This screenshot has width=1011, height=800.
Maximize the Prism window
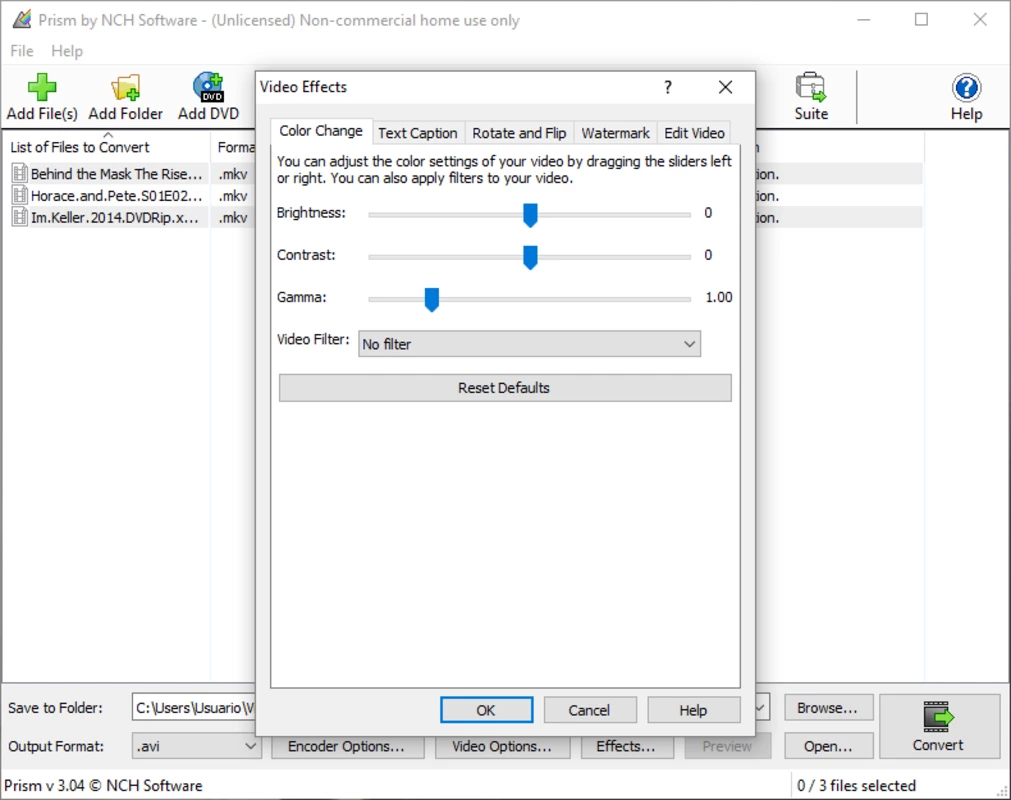point(921,20)
